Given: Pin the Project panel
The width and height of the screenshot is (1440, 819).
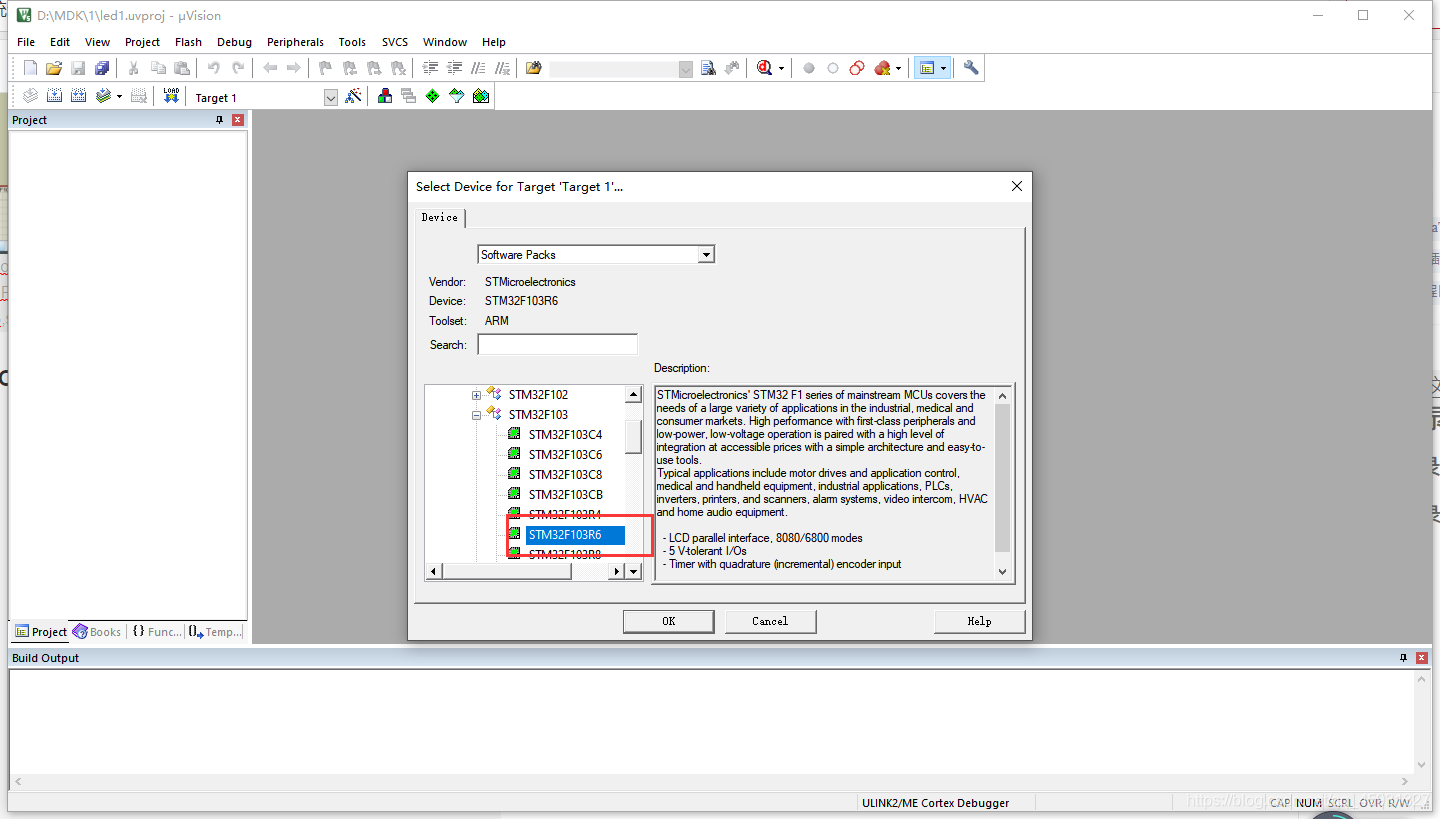Looking at the screenshot, I should point(220,120).
